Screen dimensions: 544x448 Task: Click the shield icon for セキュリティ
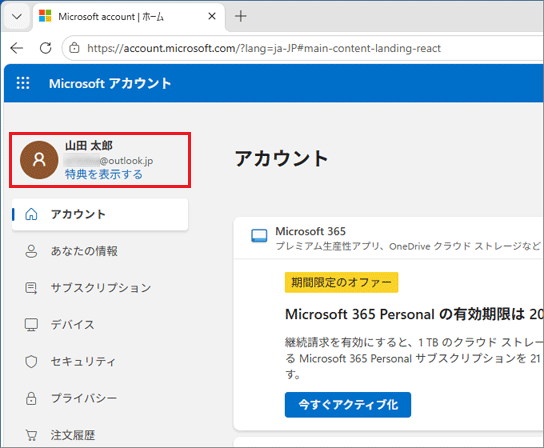point(31,362)
